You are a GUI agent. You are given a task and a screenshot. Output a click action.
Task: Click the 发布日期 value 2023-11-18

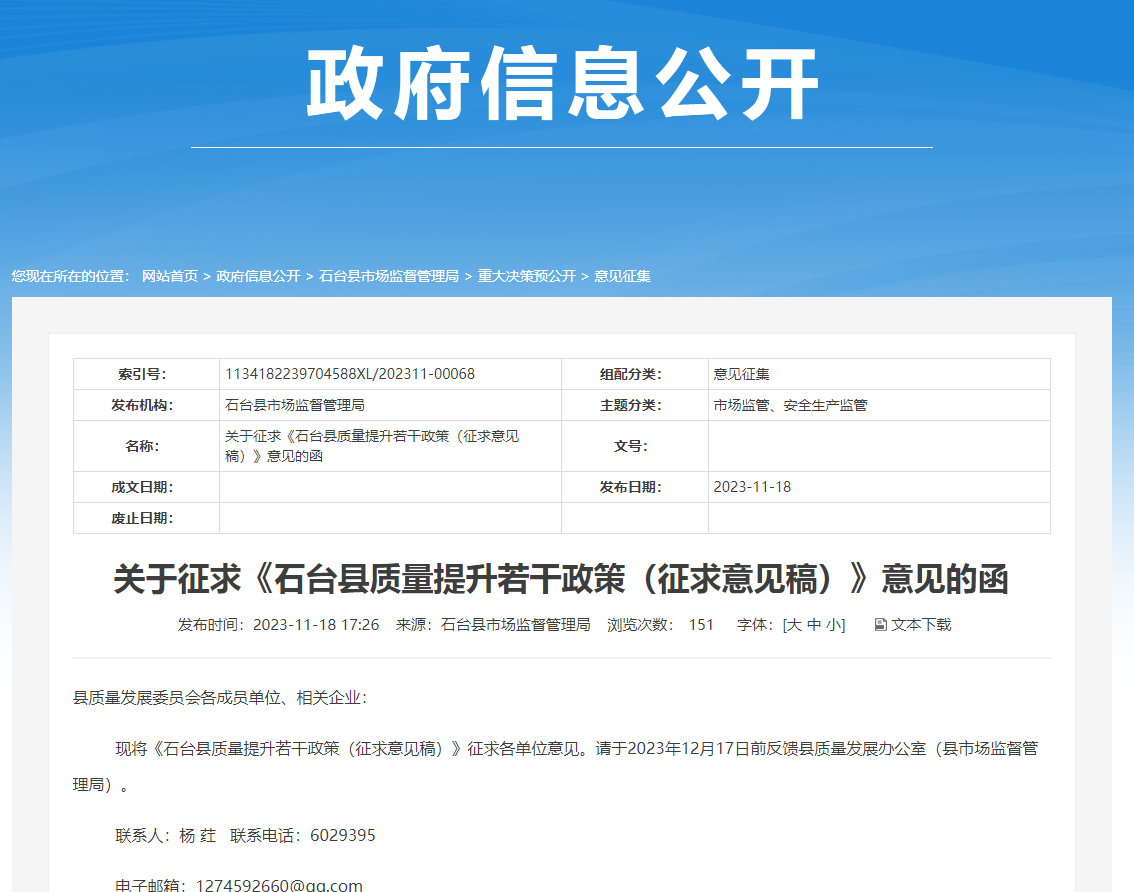coord(752,487)
